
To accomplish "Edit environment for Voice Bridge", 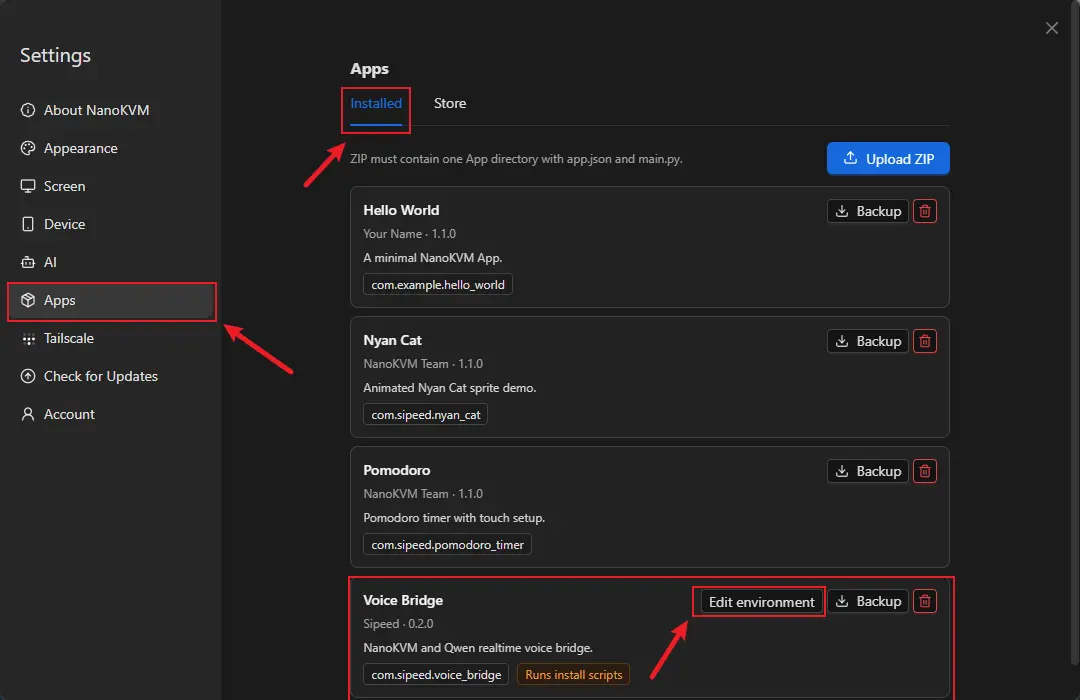I will 761,601.
